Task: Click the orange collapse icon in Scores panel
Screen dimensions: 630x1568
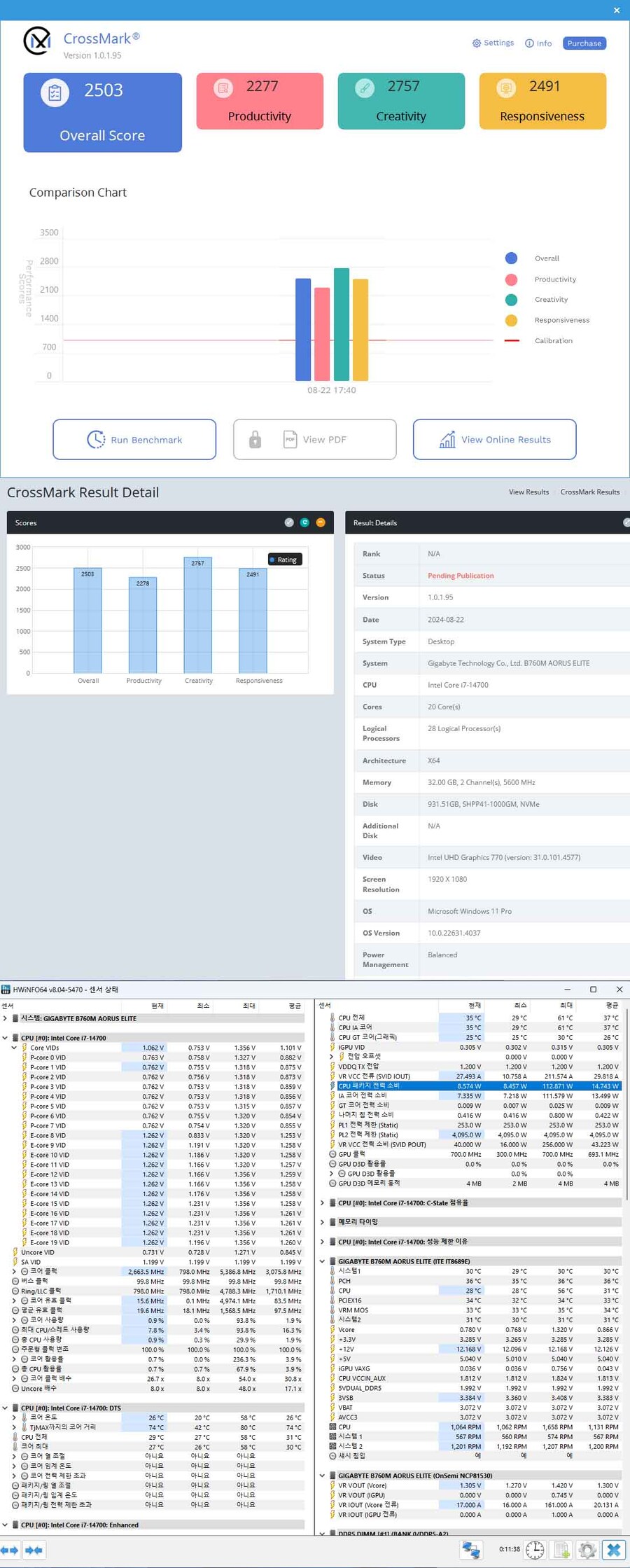Action: pyautogui.click(x=321, y=522)
